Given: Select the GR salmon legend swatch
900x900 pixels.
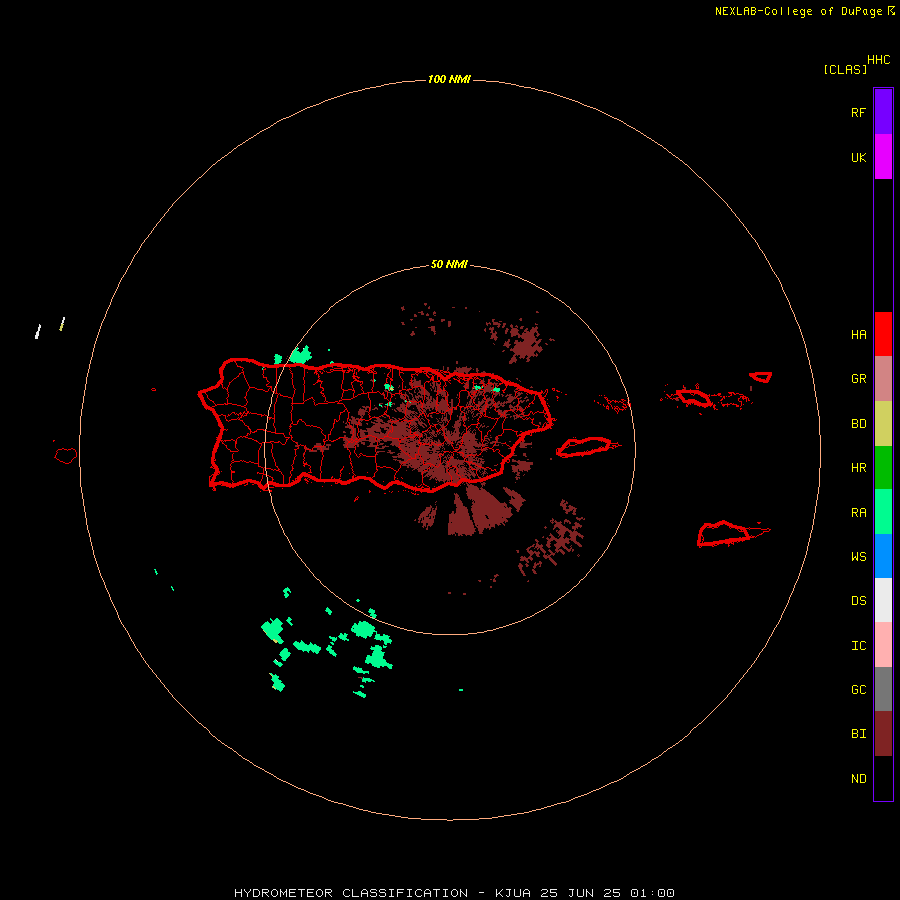Looking at the screenshot, I should pos(883,379).
